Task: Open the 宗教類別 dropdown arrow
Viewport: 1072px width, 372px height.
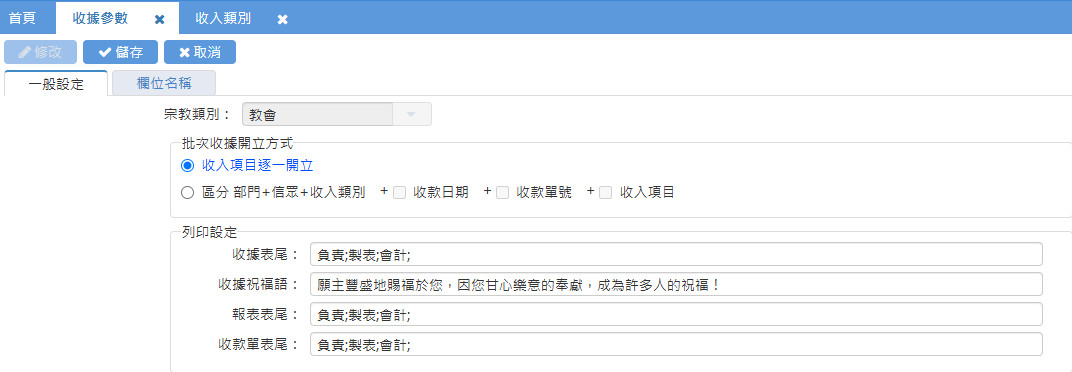Action: [411, 114]
